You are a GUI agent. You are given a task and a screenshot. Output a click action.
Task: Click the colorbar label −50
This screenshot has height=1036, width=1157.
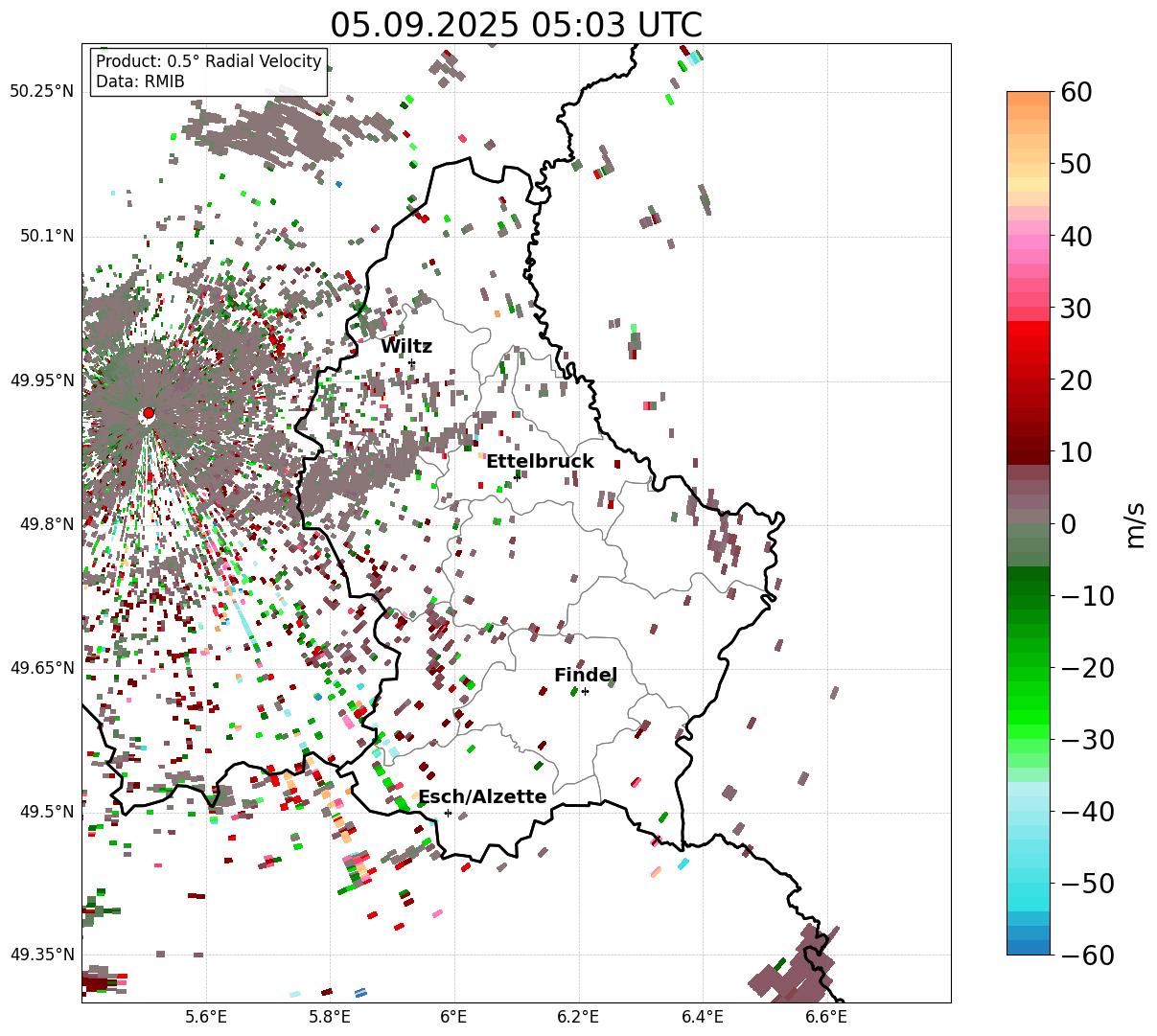[1086, 883]
